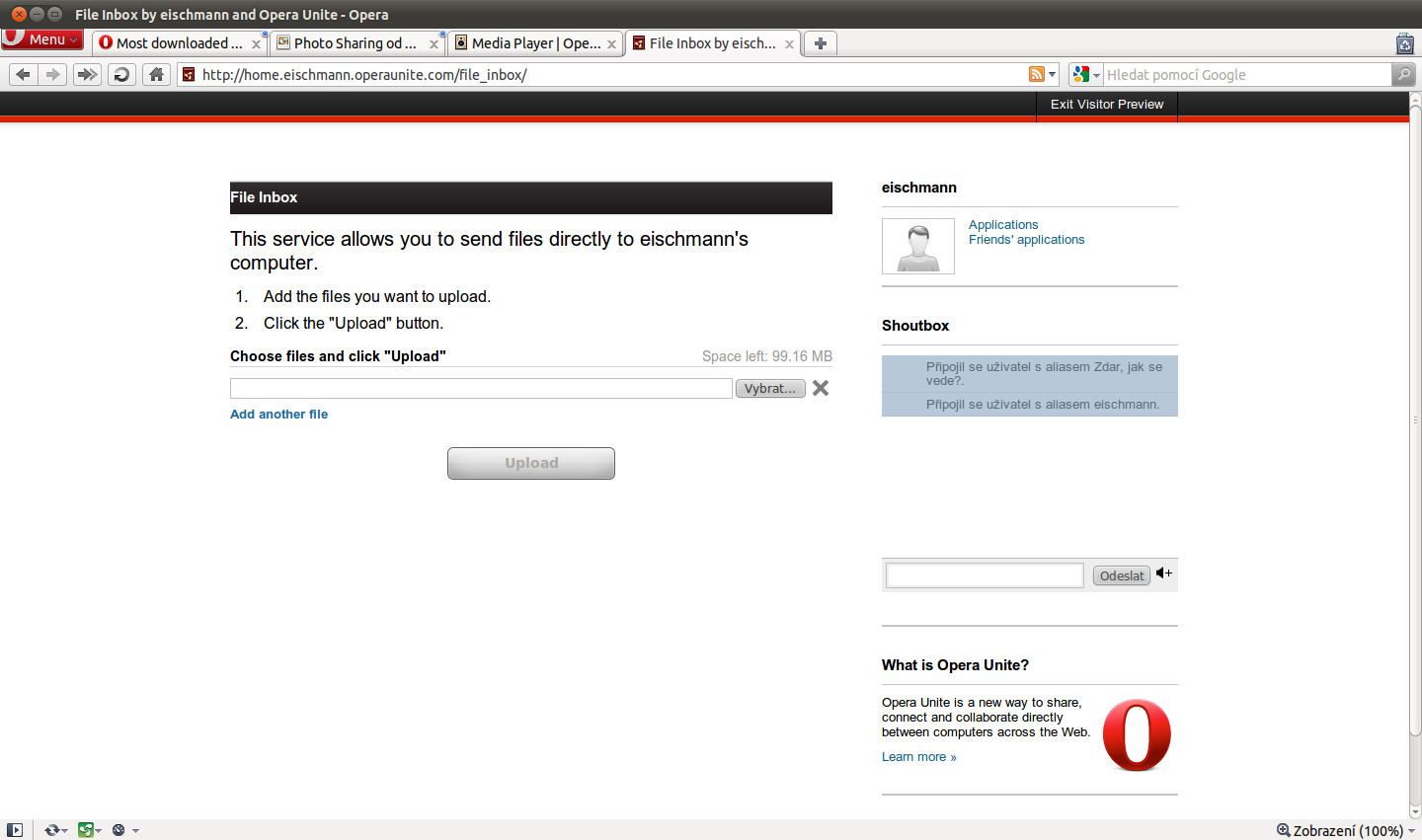Viewport: 1422px width, 840px height.
Task: Click the Opera Turbo gauge icon
Action: click(118, 830)
